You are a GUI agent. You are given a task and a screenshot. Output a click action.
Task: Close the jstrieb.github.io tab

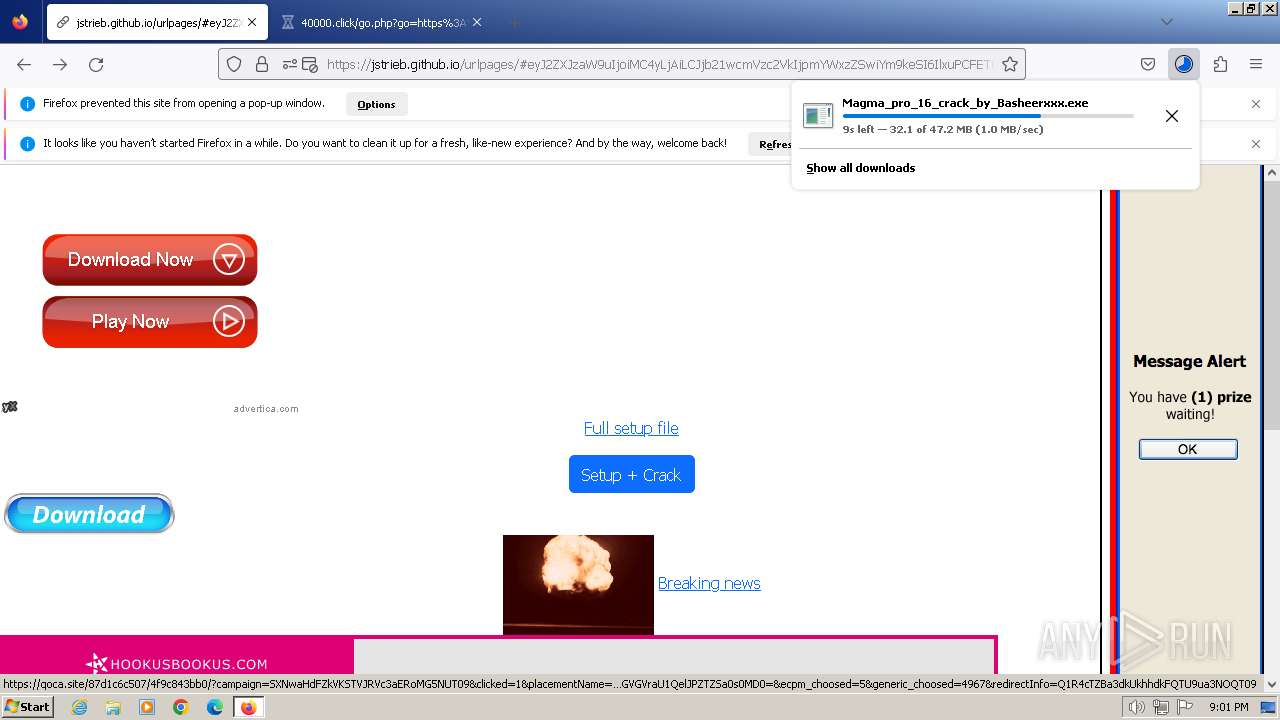tap(251, 22)
